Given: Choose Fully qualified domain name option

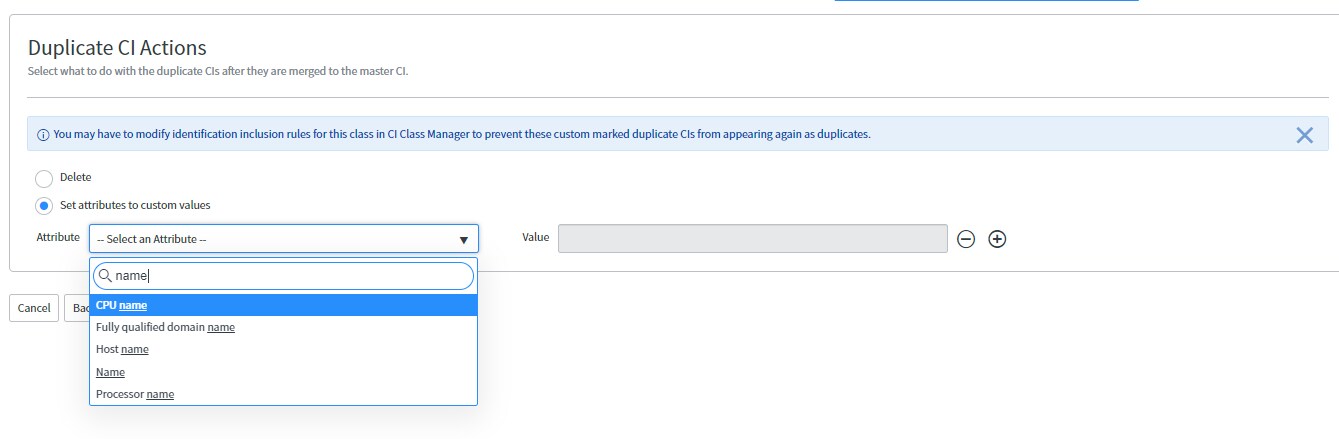Looking at the screenshot, I should (x=284, y=327).
